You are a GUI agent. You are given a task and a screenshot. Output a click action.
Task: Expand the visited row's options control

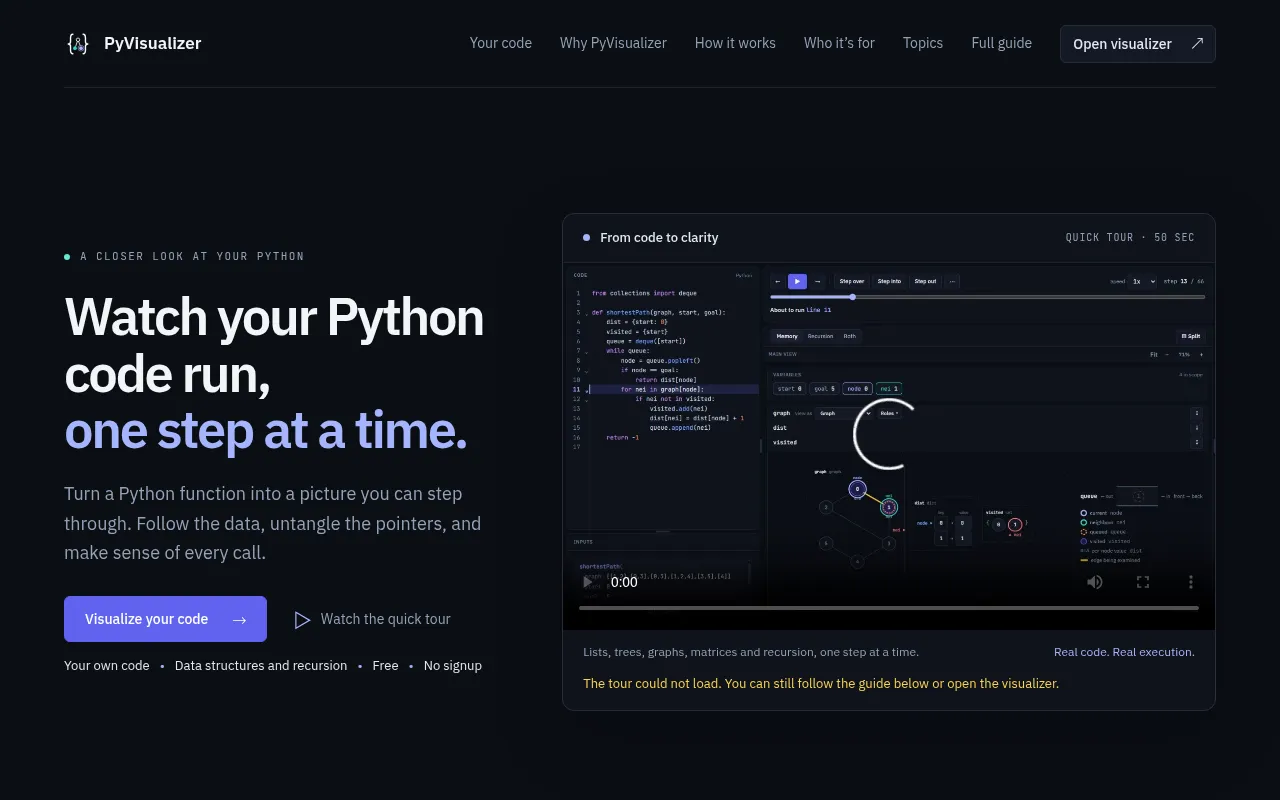(x=1196, y=442)
